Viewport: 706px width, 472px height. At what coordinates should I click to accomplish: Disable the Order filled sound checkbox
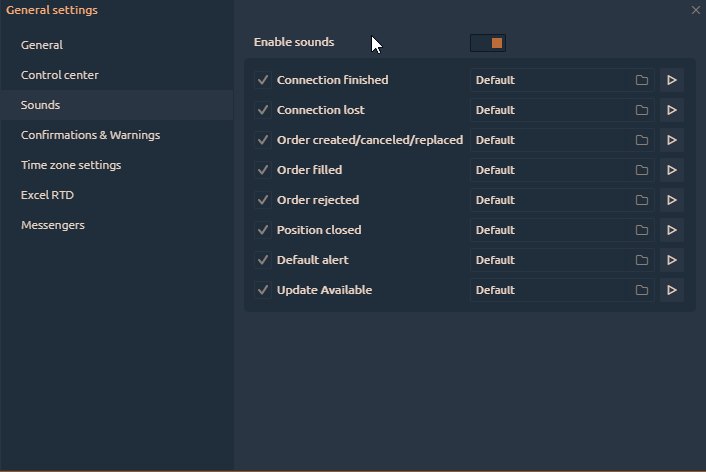point(263,170)
